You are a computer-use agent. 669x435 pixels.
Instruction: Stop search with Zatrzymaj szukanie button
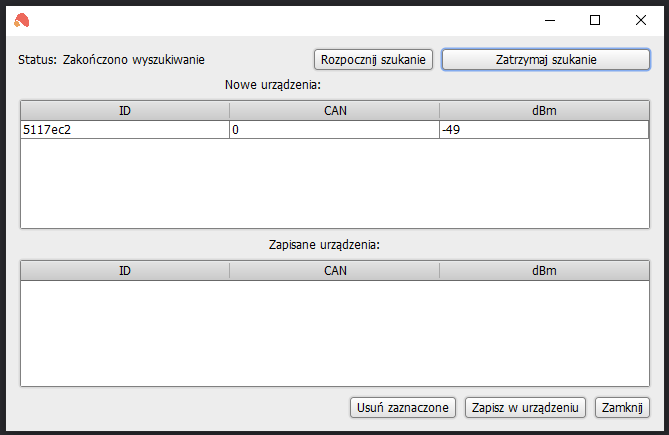pos(546,60)
